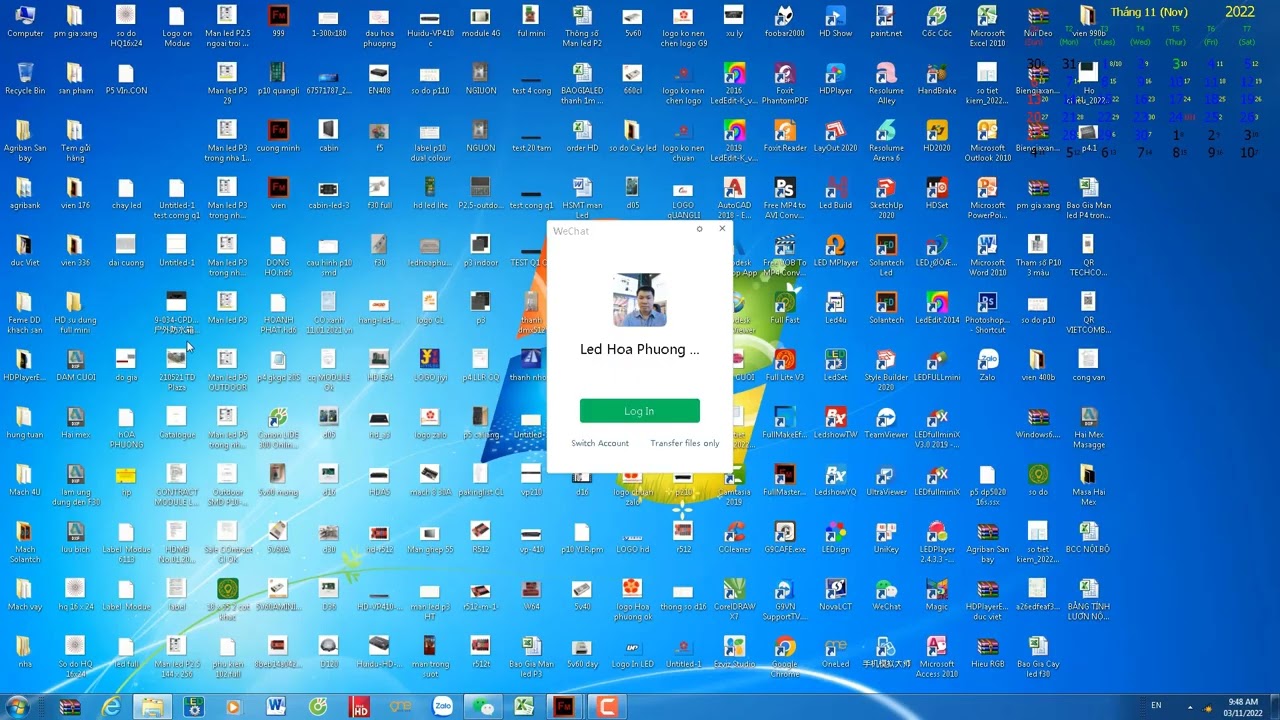1280x720 pixels.
Task: Select the Microsoft Access 2010 desktop icon
Action: (936, 656)
